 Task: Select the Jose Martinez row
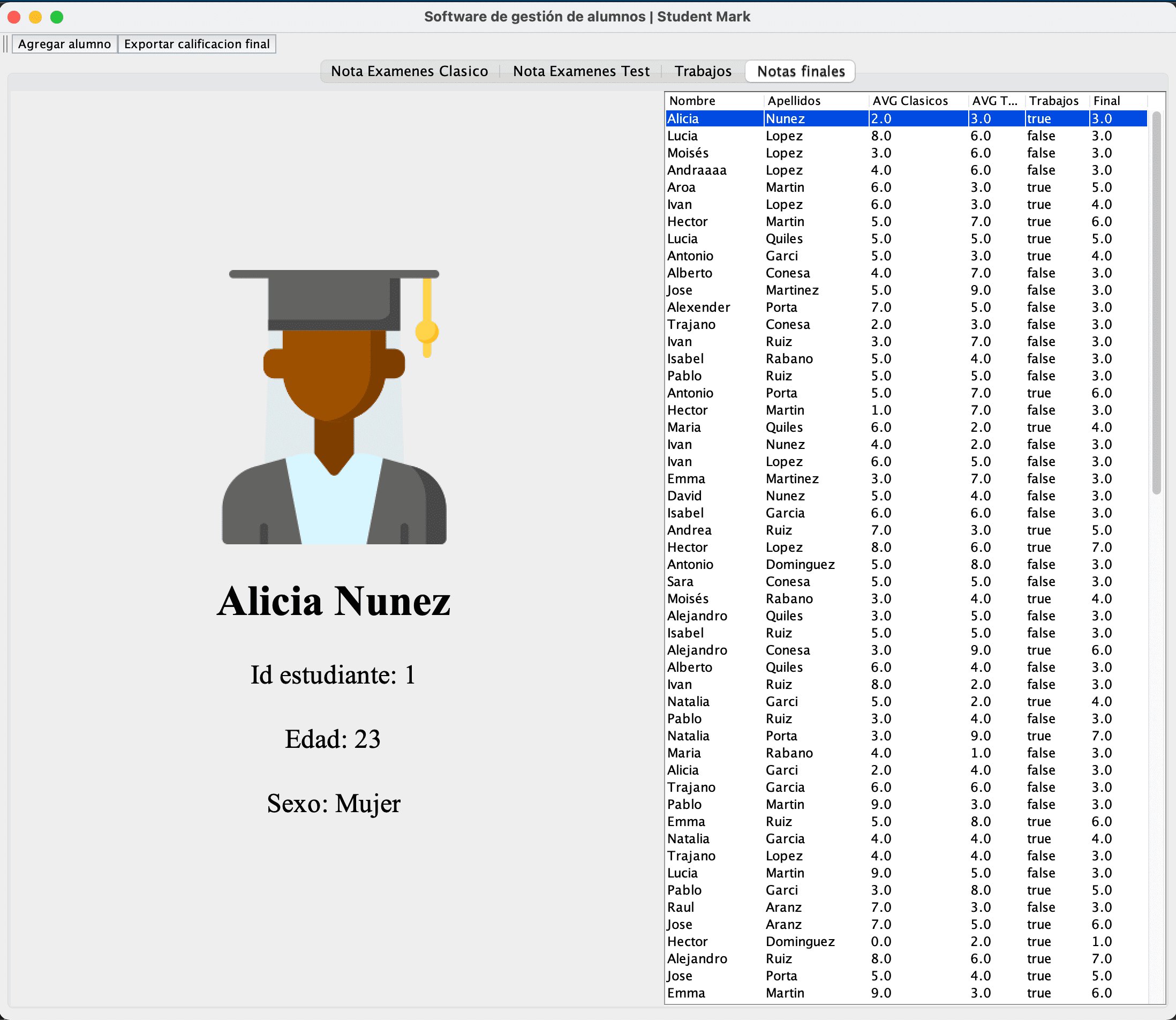tap(906, 290)
